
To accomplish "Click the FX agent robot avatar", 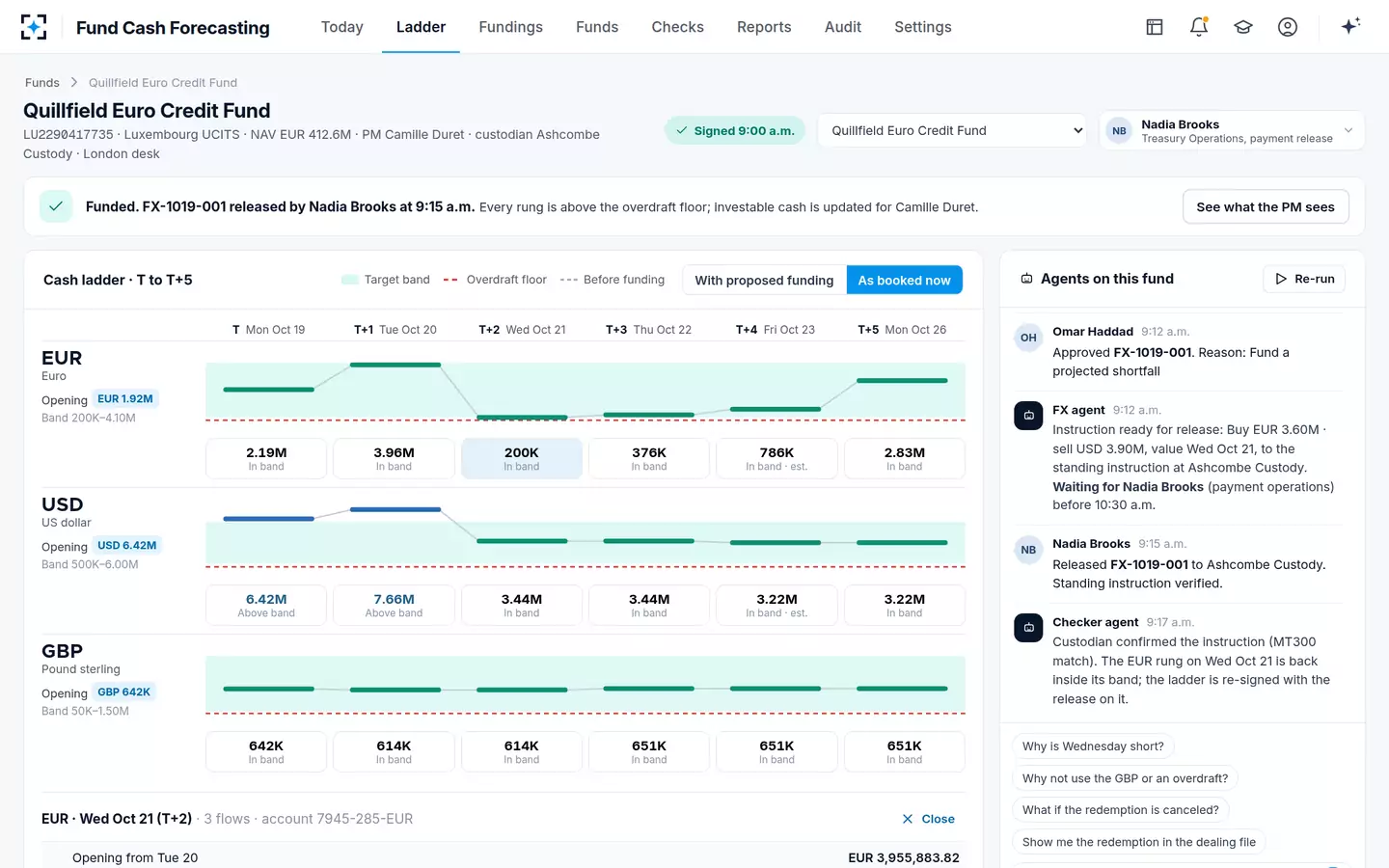I will point(1028,416).
